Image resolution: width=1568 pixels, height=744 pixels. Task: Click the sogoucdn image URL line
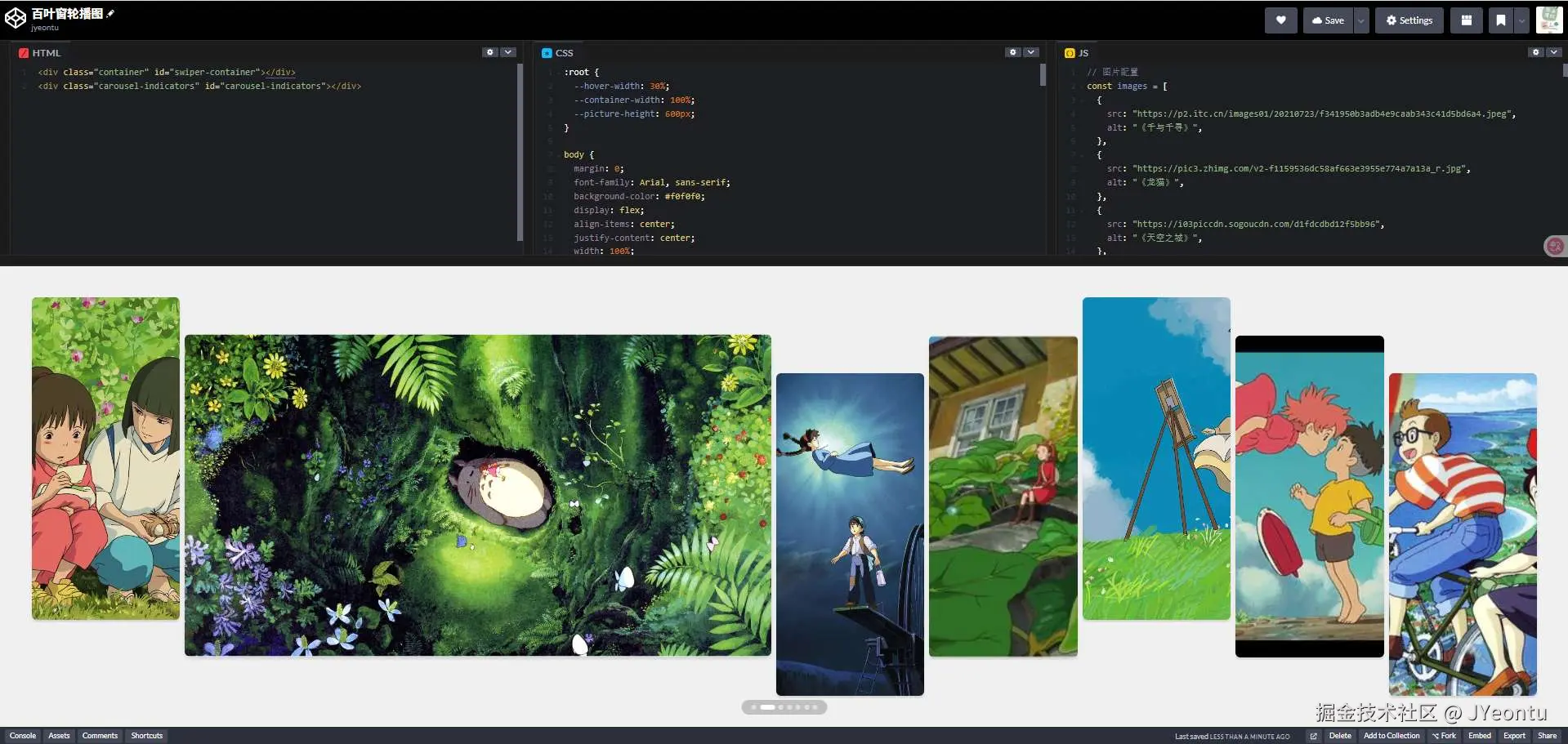(1245, 224)
